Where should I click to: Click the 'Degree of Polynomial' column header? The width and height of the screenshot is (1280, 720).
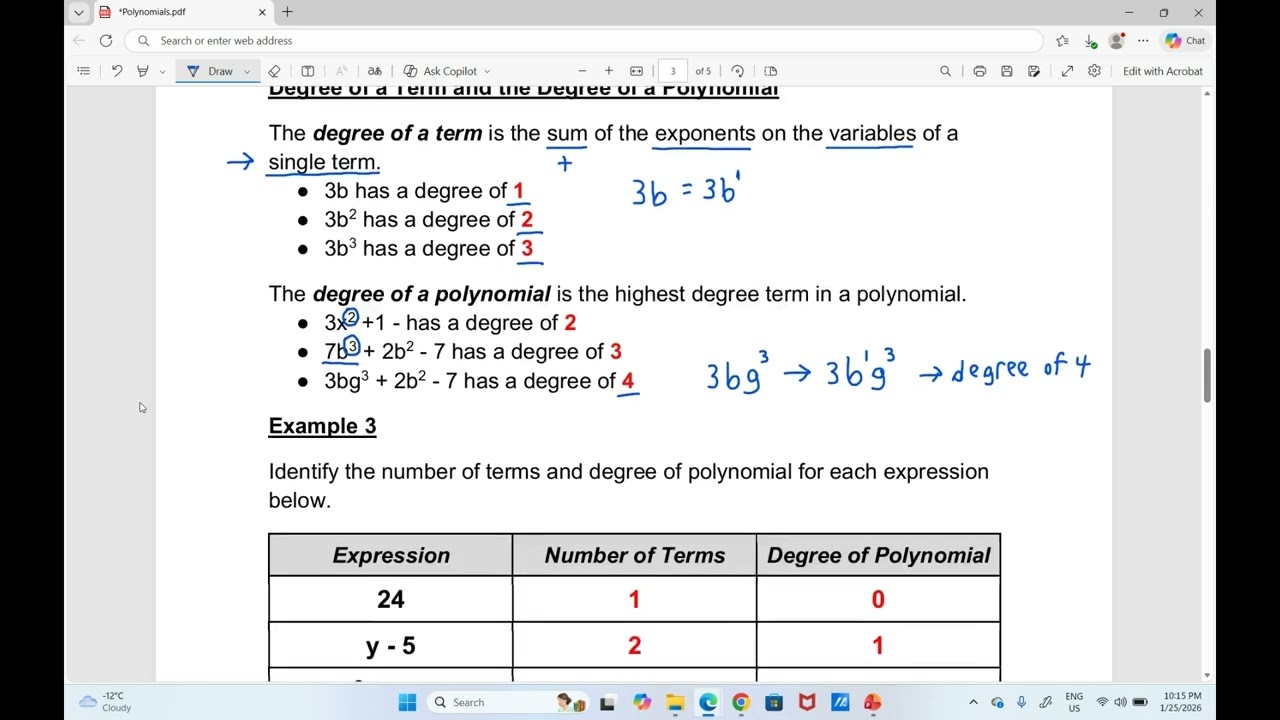click(878, 555)
